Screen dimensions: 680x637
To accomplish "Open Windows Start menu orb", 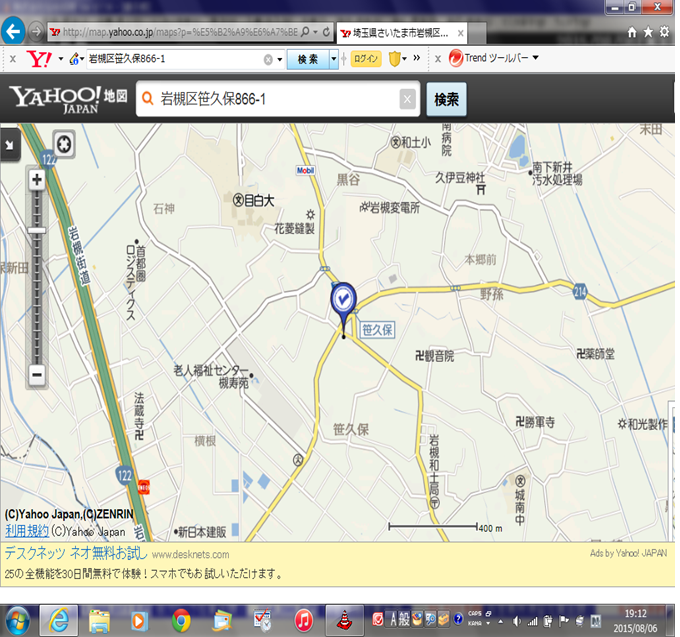I will [17, 621].
